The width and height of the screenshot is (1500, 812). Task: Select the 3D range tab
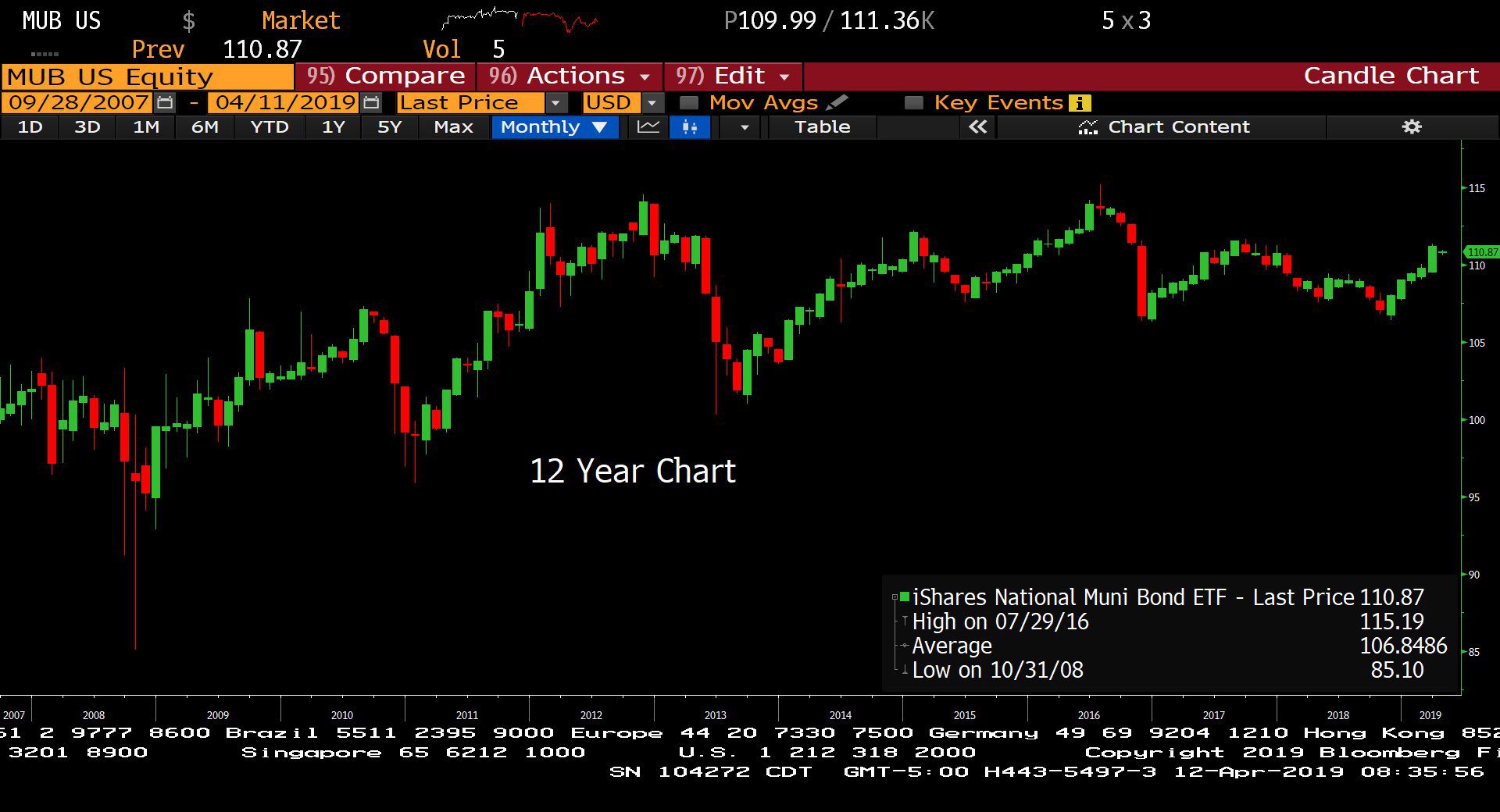tap(87, 126)
